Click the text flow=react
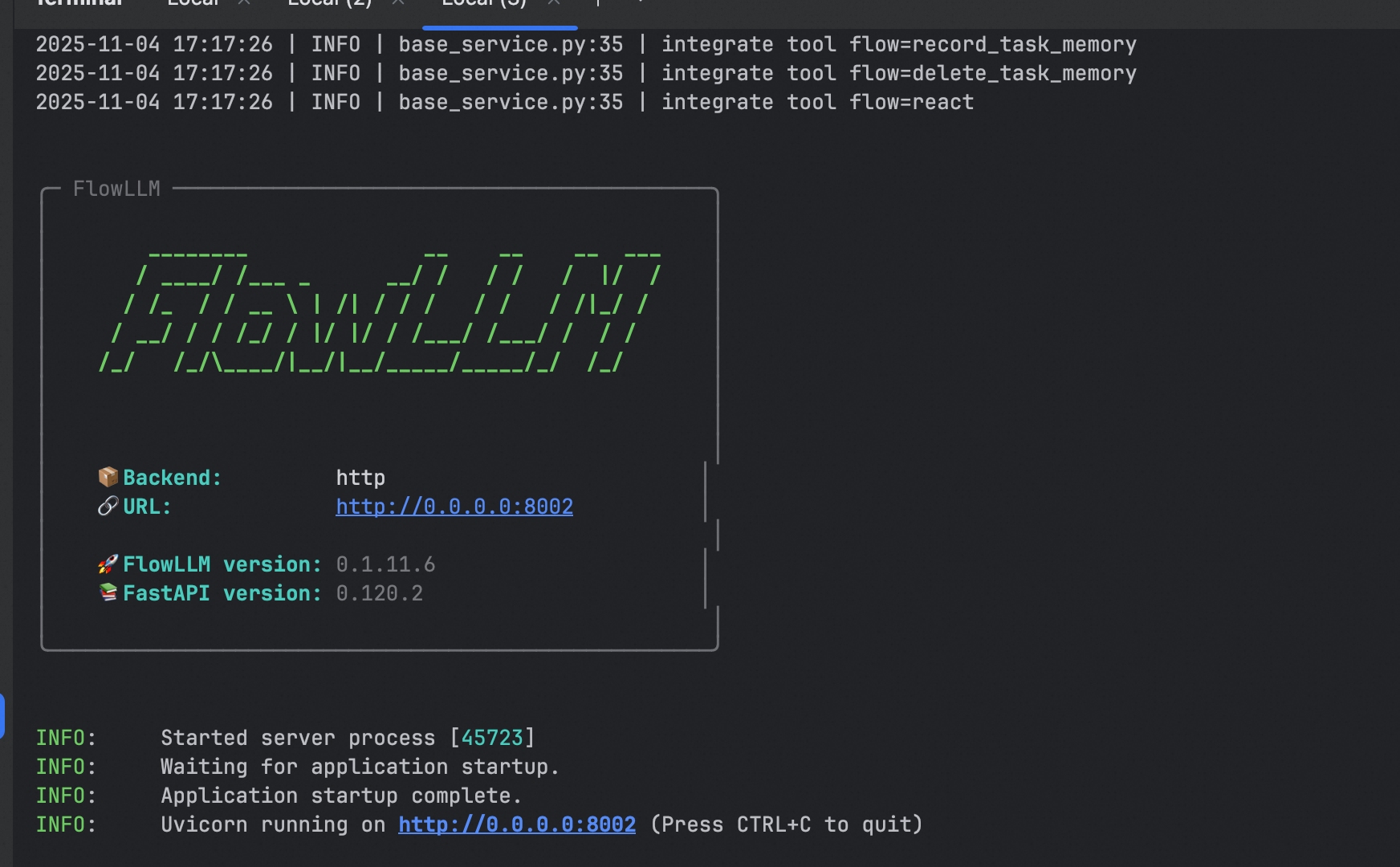Image resolution: width=1400 pixels, height=867 pixels. pyautogui.click(x=912, y=102)
